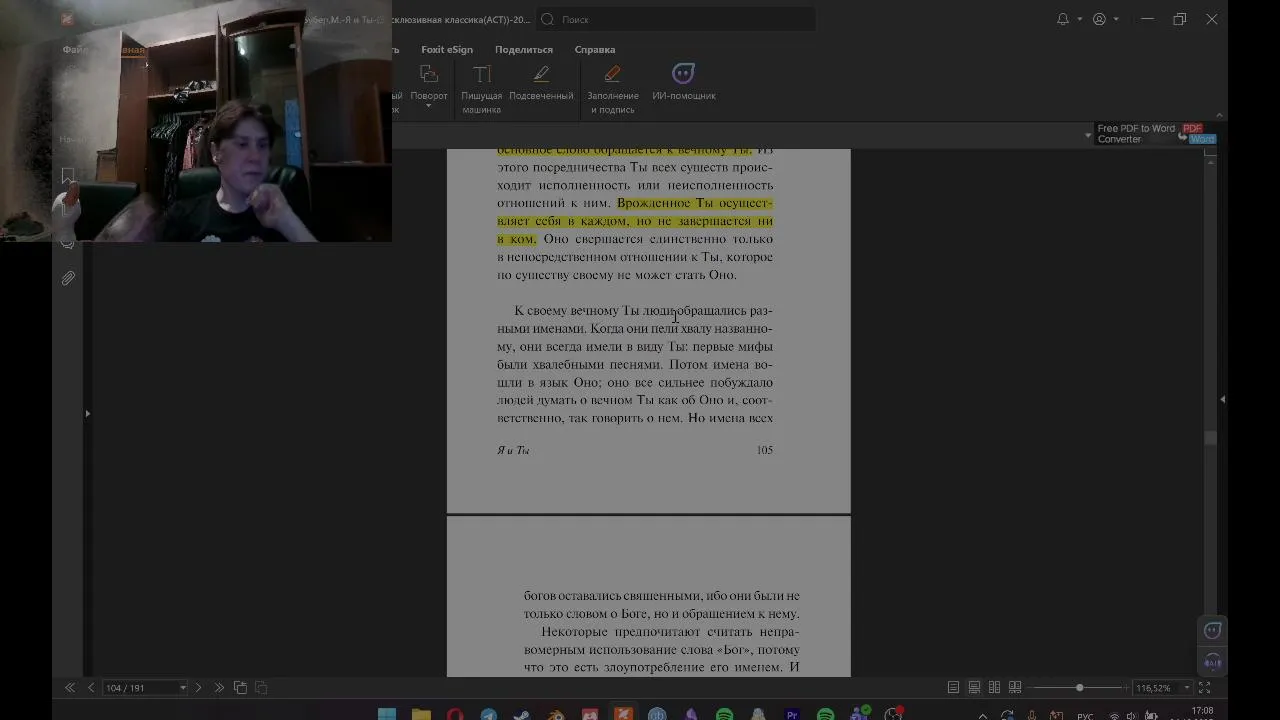Viewport: 1280px width, 720px height.
Task: Expand the account dropdown arrow
Action: (x=1116, y=19)
